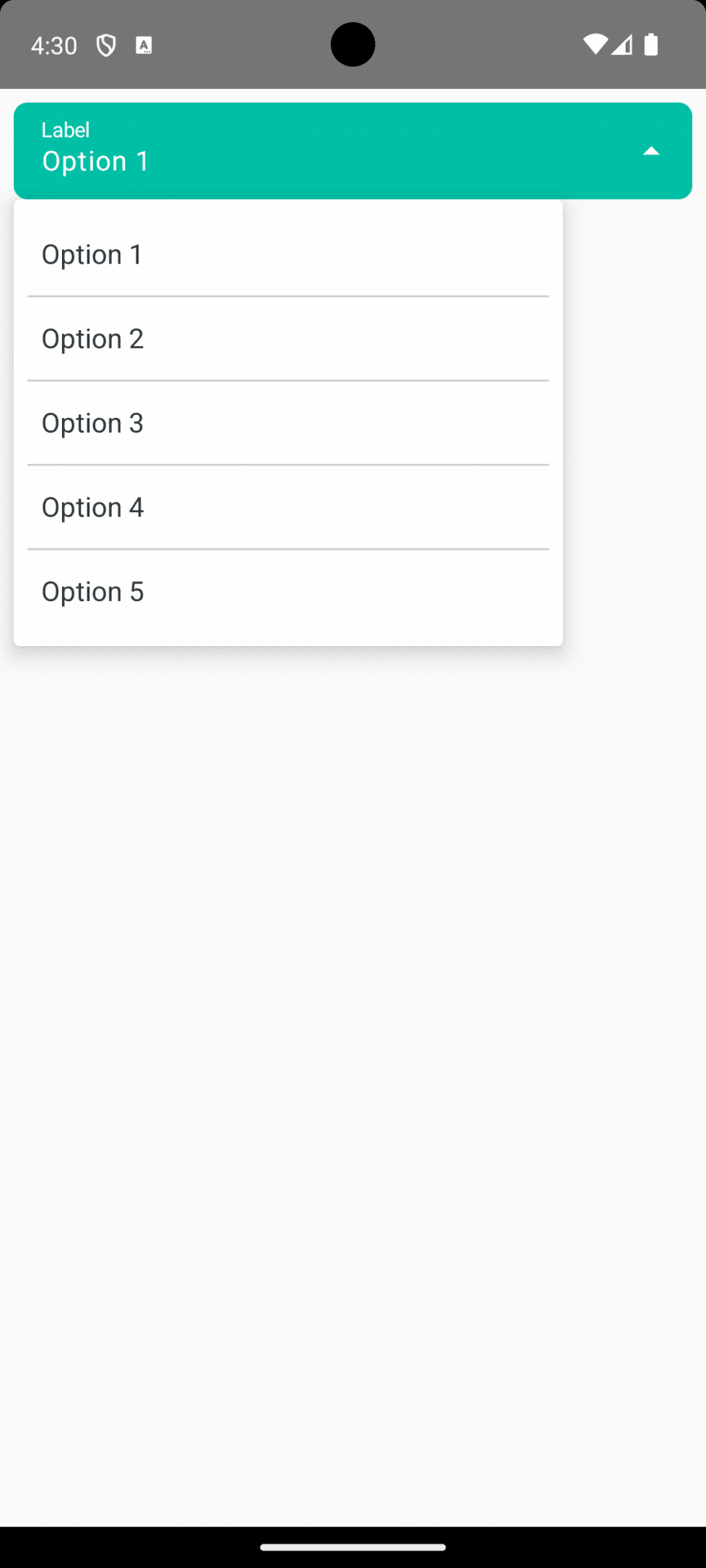The width and height of the screenshot is (706, 1568).
Task: Click the clock showing 4:30
Action: [x=53, y=45]
